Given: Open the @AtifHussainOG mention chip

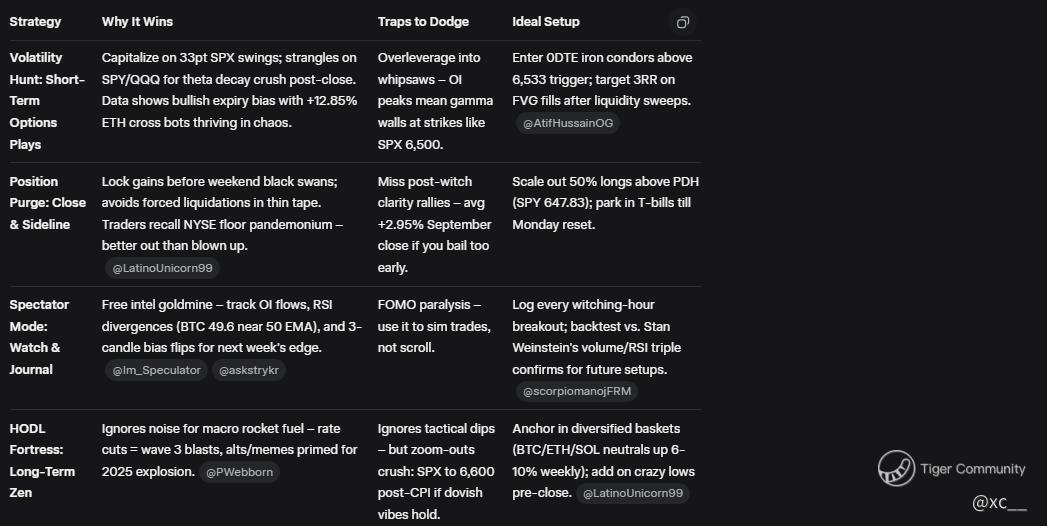Looking at the screenshot, I should click(x=568, y=123).
